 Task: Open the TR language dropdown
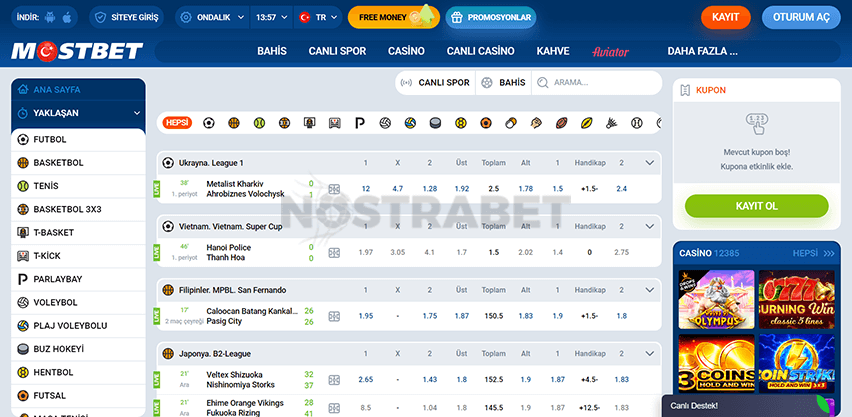tap(318, 17)
